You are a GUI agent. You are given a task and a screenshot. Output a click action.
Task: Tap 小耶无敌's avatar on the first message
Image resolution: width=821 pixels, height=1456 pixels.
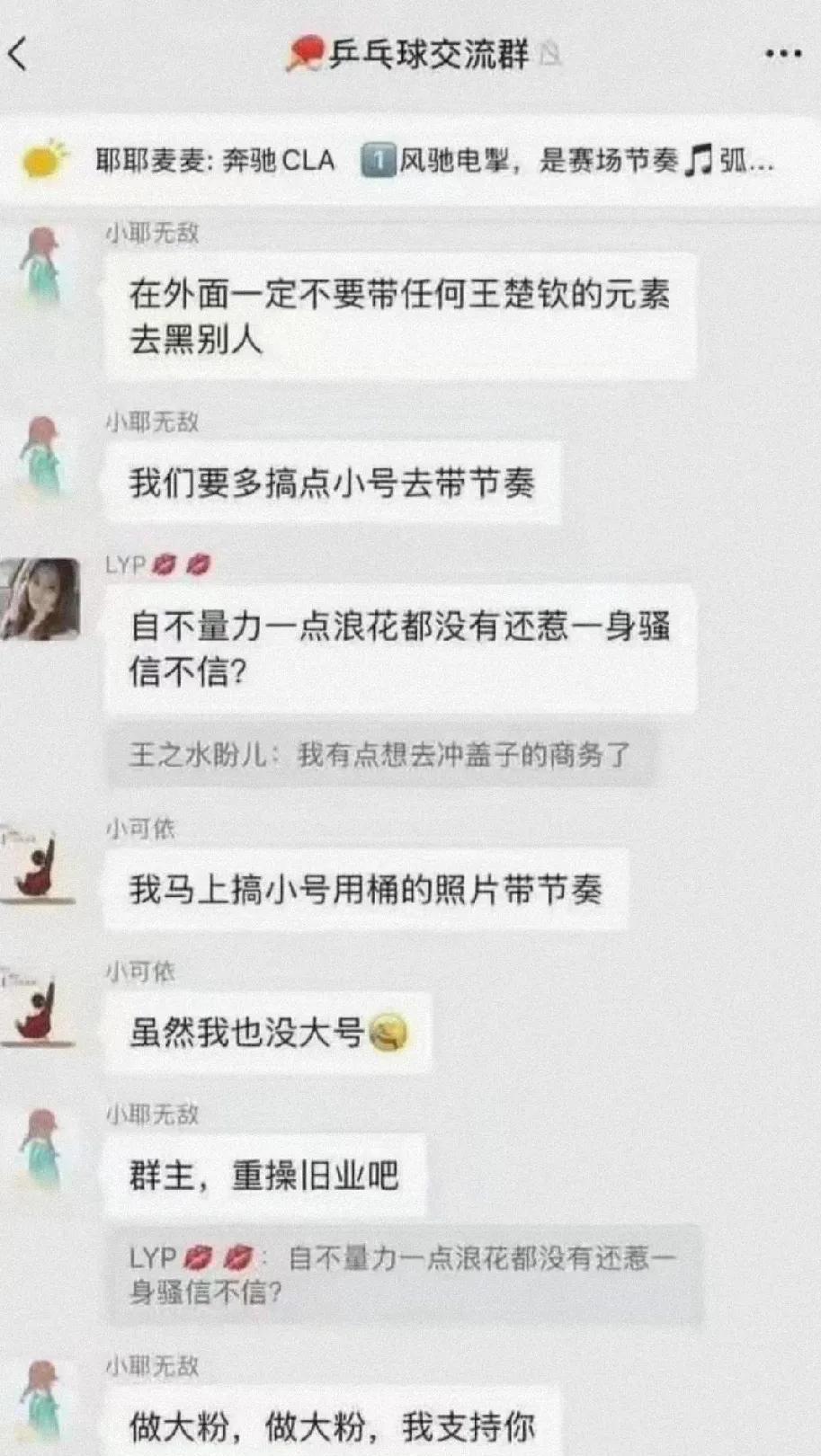click(x=42, y=264)
